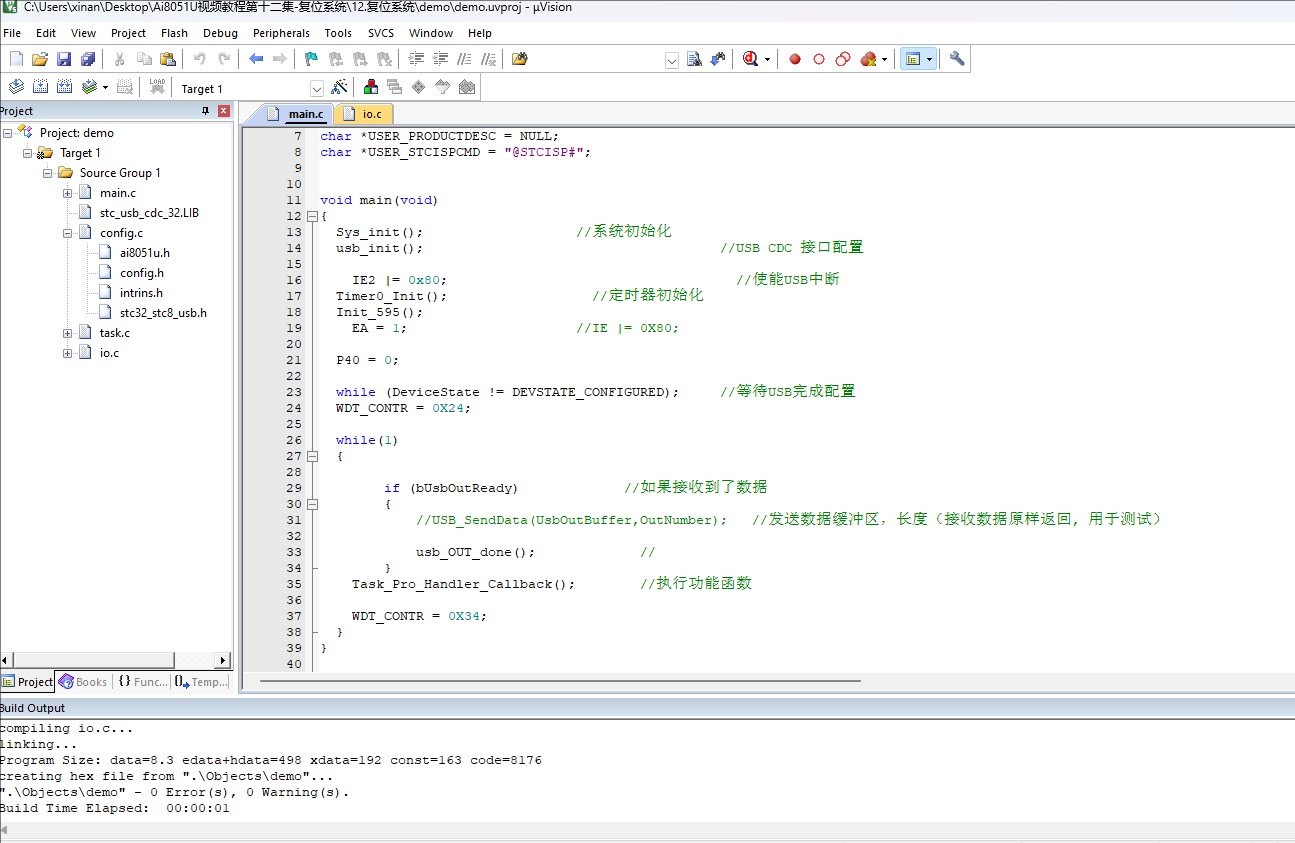Viewport: 1295px width, 843px height.
Task: Open Options for Target magic wand icon
Action: [339, 87]
